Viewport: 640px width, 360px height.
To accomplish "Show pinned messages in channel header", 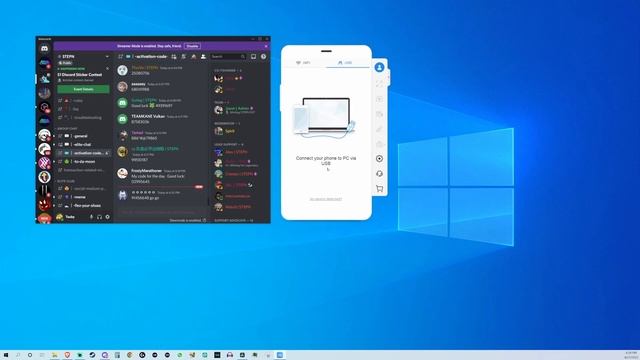I will 193,56.
